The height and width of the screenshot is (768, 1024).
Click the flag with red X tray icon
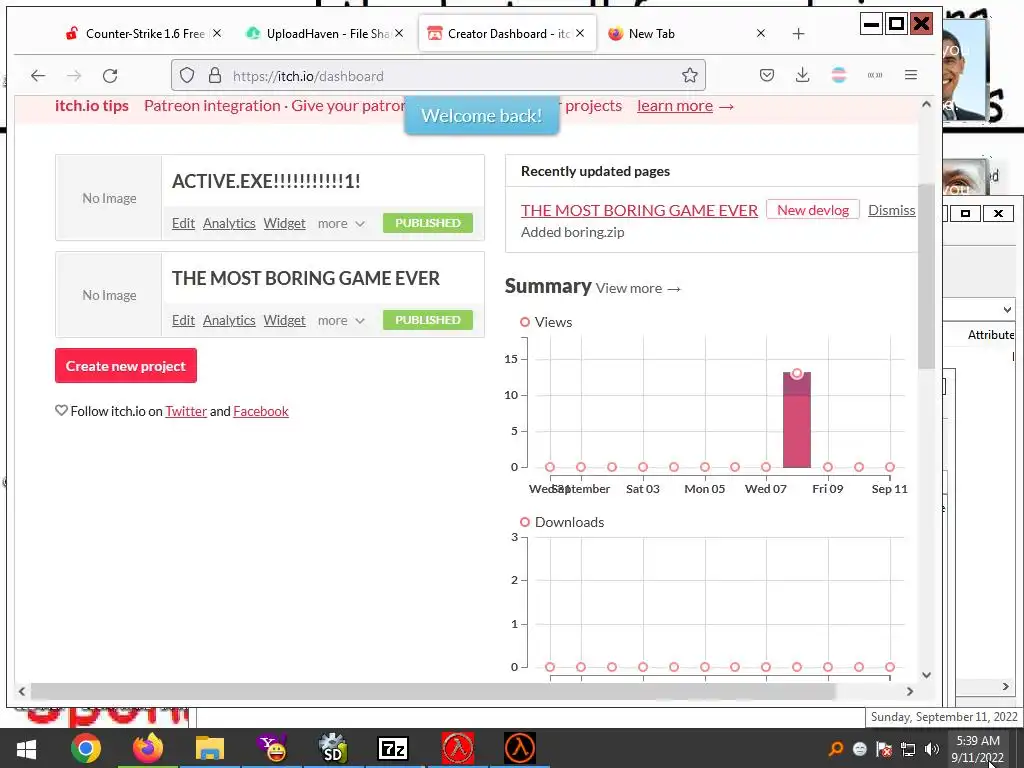pyautogui.click(x=884, y=749)
